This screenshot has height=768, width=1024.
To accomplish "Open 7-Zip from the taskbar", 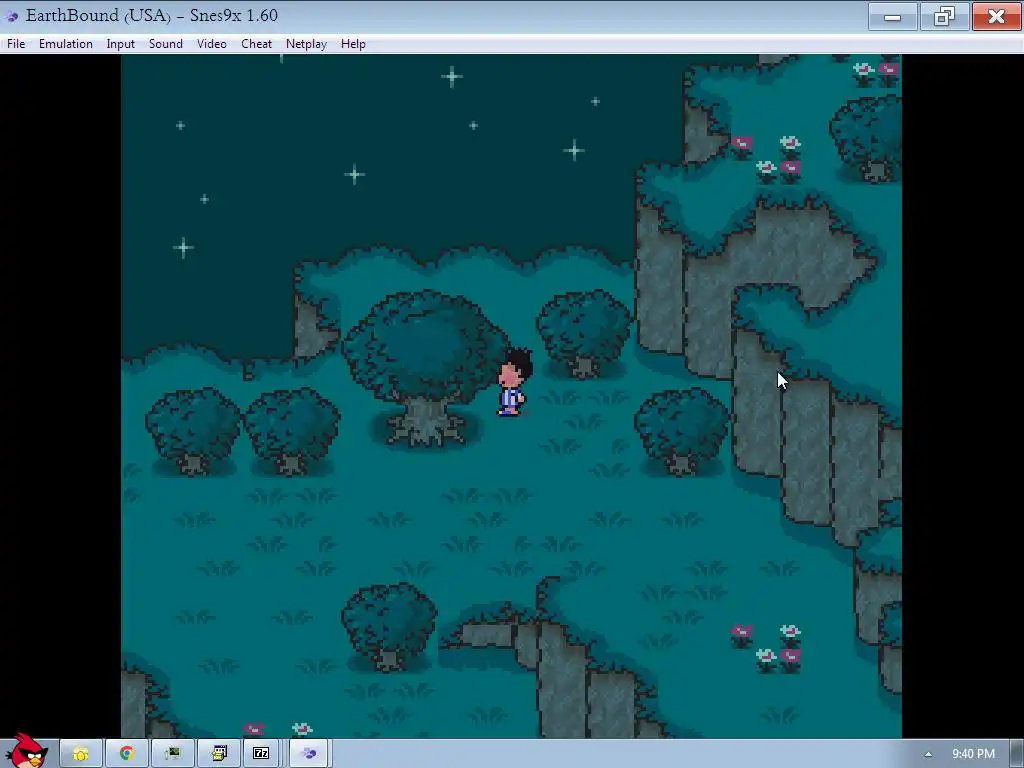I will [261, 754].
